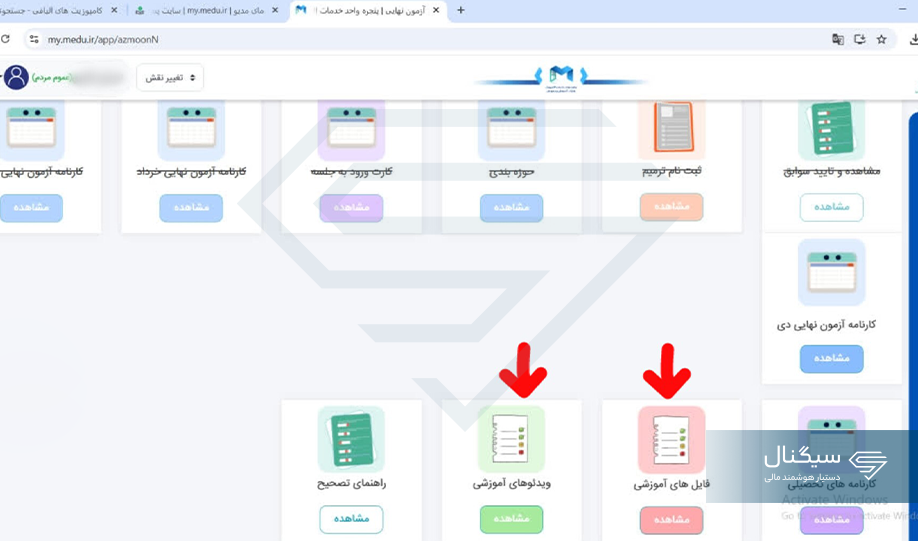The height and width of the screenshot is (541, 918).
Task: Bookmark this page with the star icon
Action: 881,39
